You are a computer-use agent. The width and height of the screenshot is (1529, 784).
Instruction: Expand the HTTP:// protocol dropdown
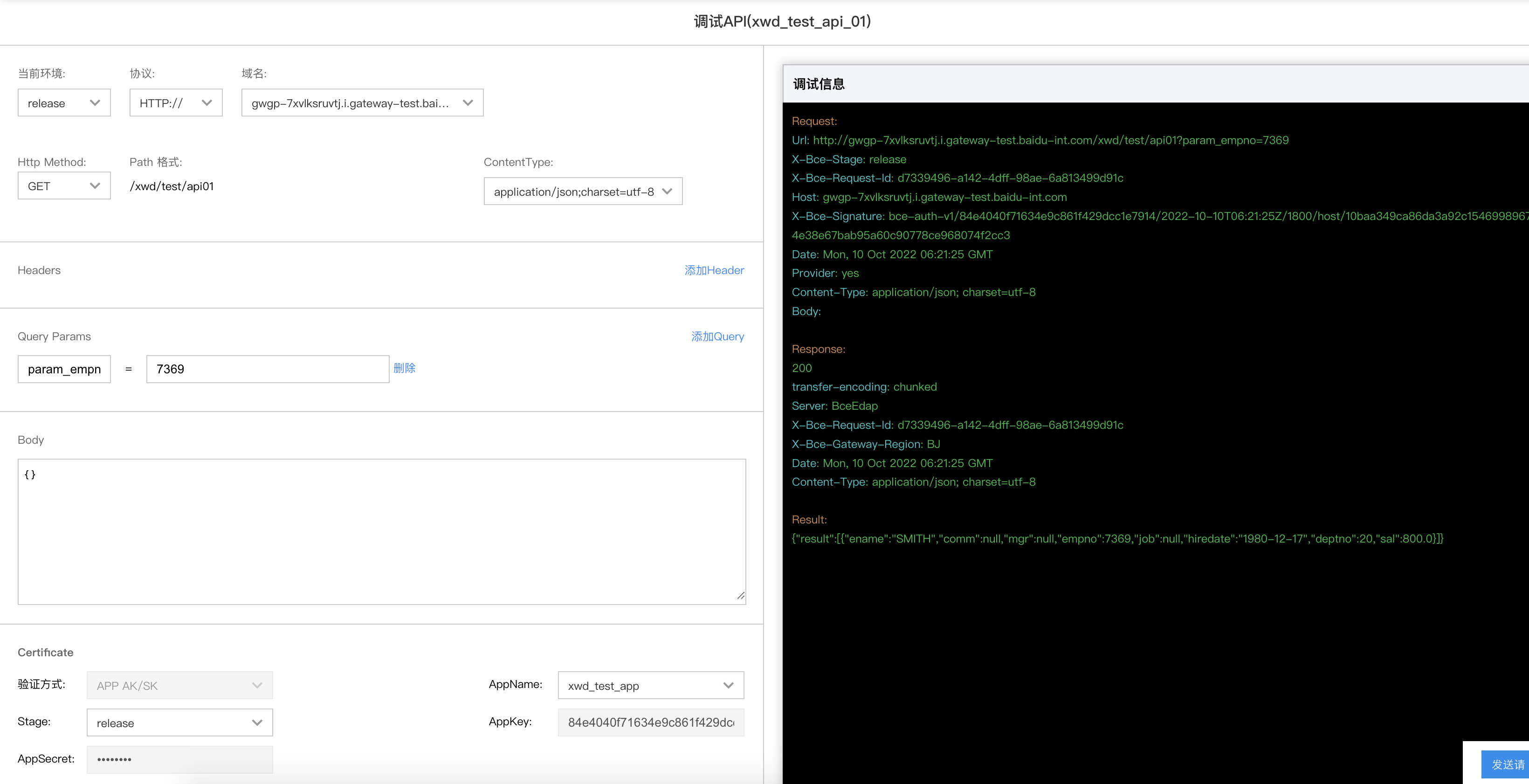pos(176,103)
